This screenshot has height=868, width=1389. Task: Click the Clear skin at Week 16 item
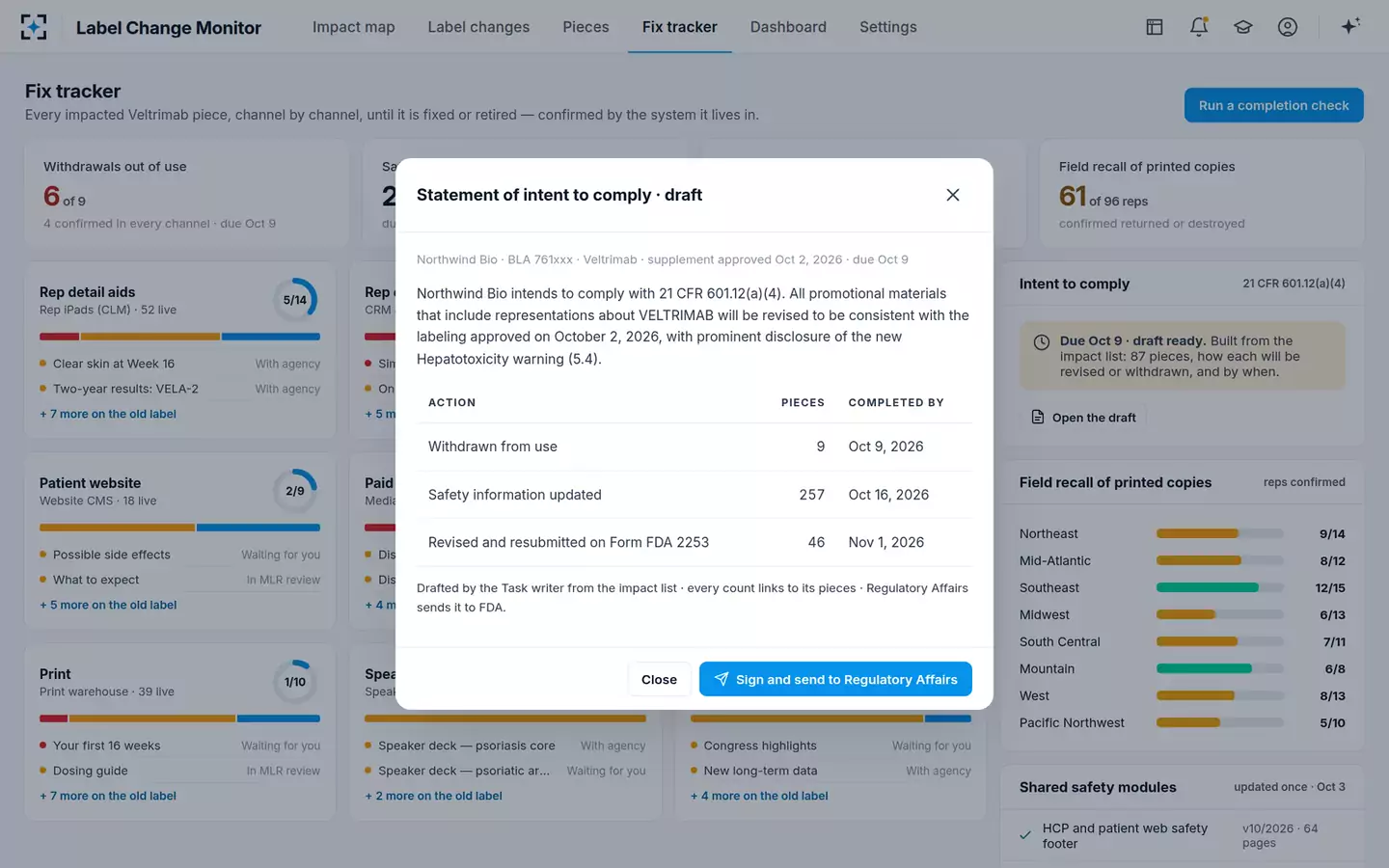pyautogui.click(x=114, y=364)
